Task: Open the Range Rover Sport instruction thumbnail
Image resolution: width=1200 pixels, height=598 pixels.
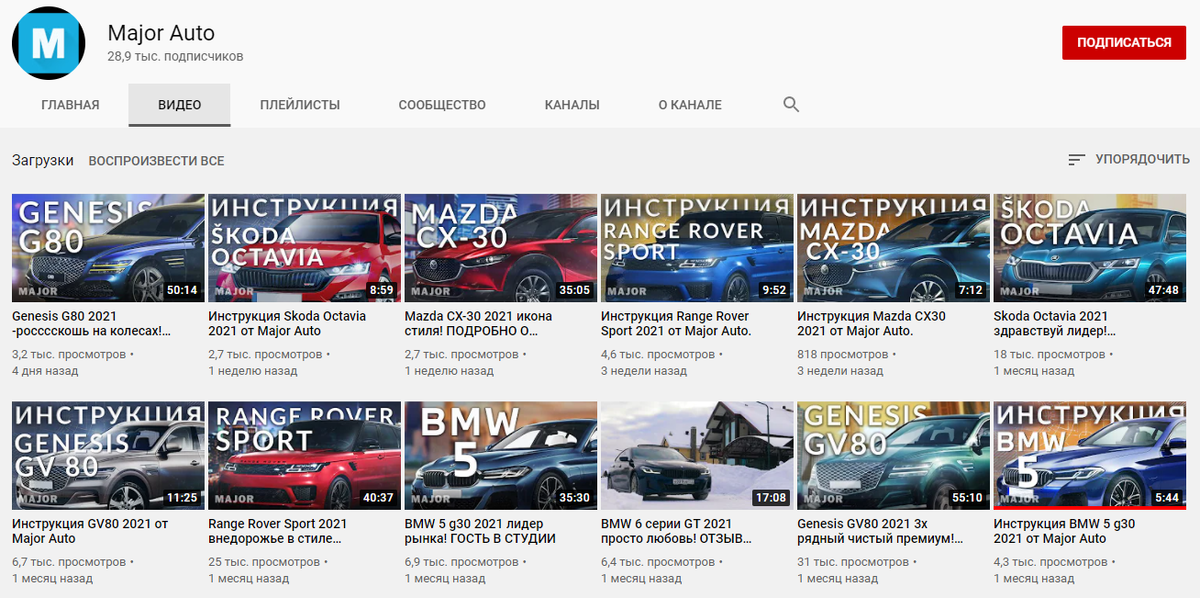Action: pyautogui.click(x=697, y=247)
